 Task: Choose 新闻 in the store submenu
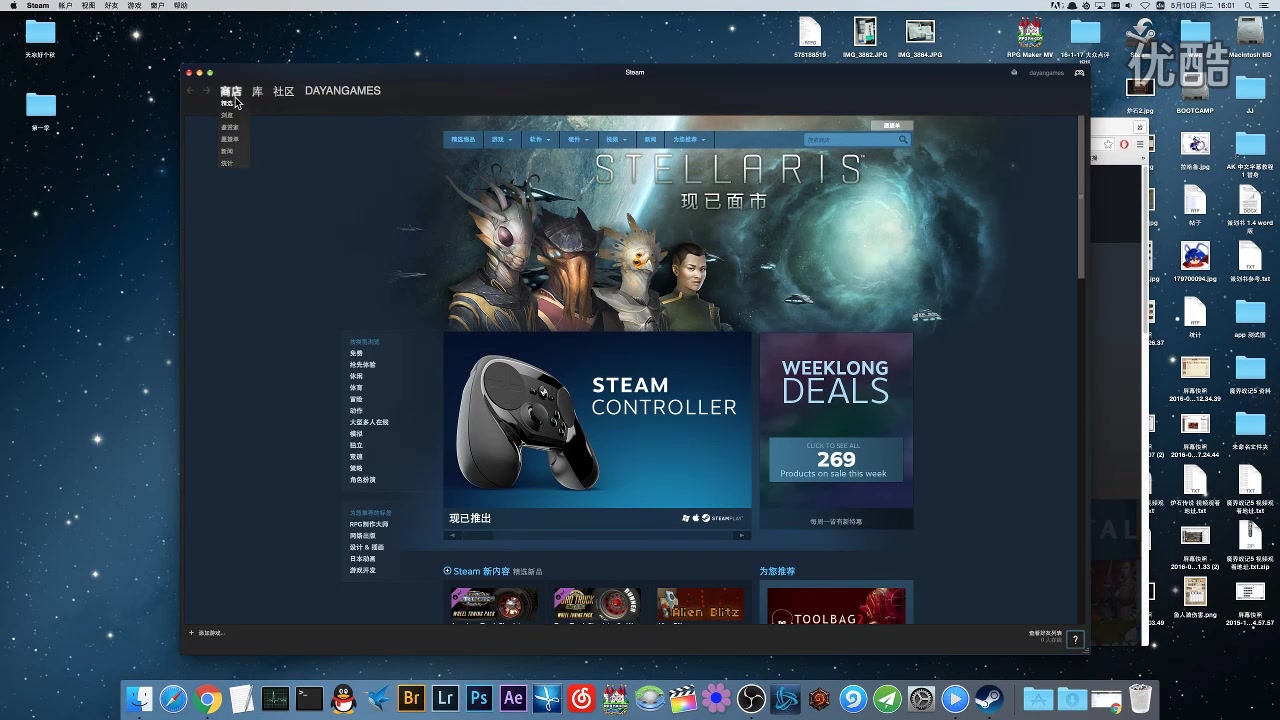point(227,151)
